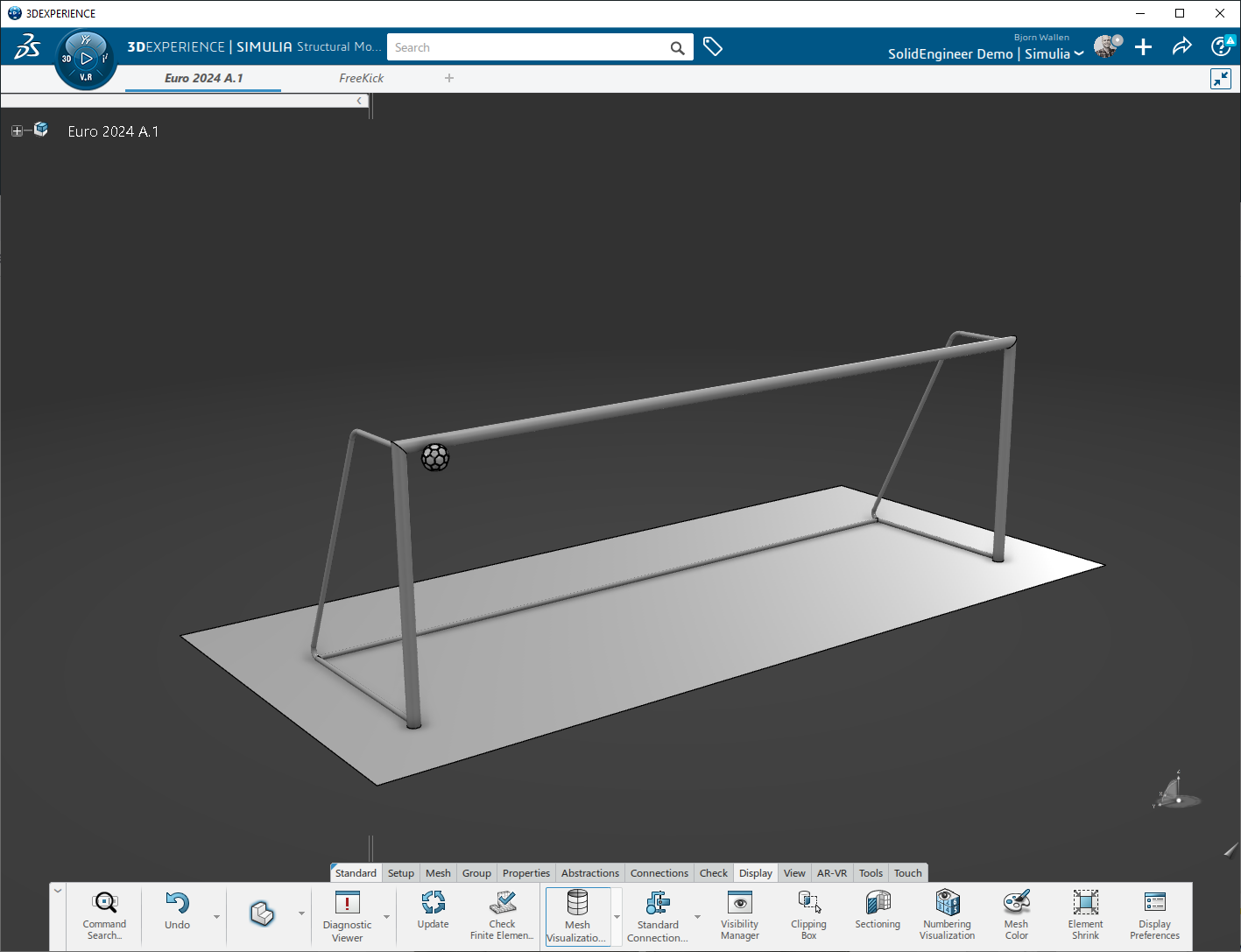This screenshot has height=952, width=1241.
Task: Select the Mesh Color tool
Action: point(1016,915)
